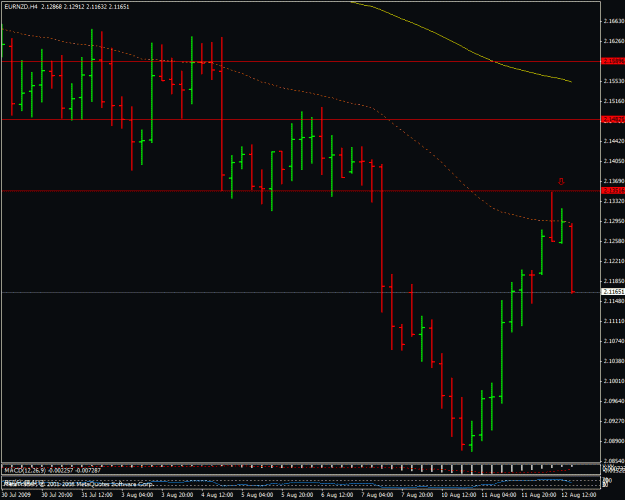This screenshot has width=625, height=500.
Task: Click the 2.09270 price axis label
Action: (x=614, y=421)
